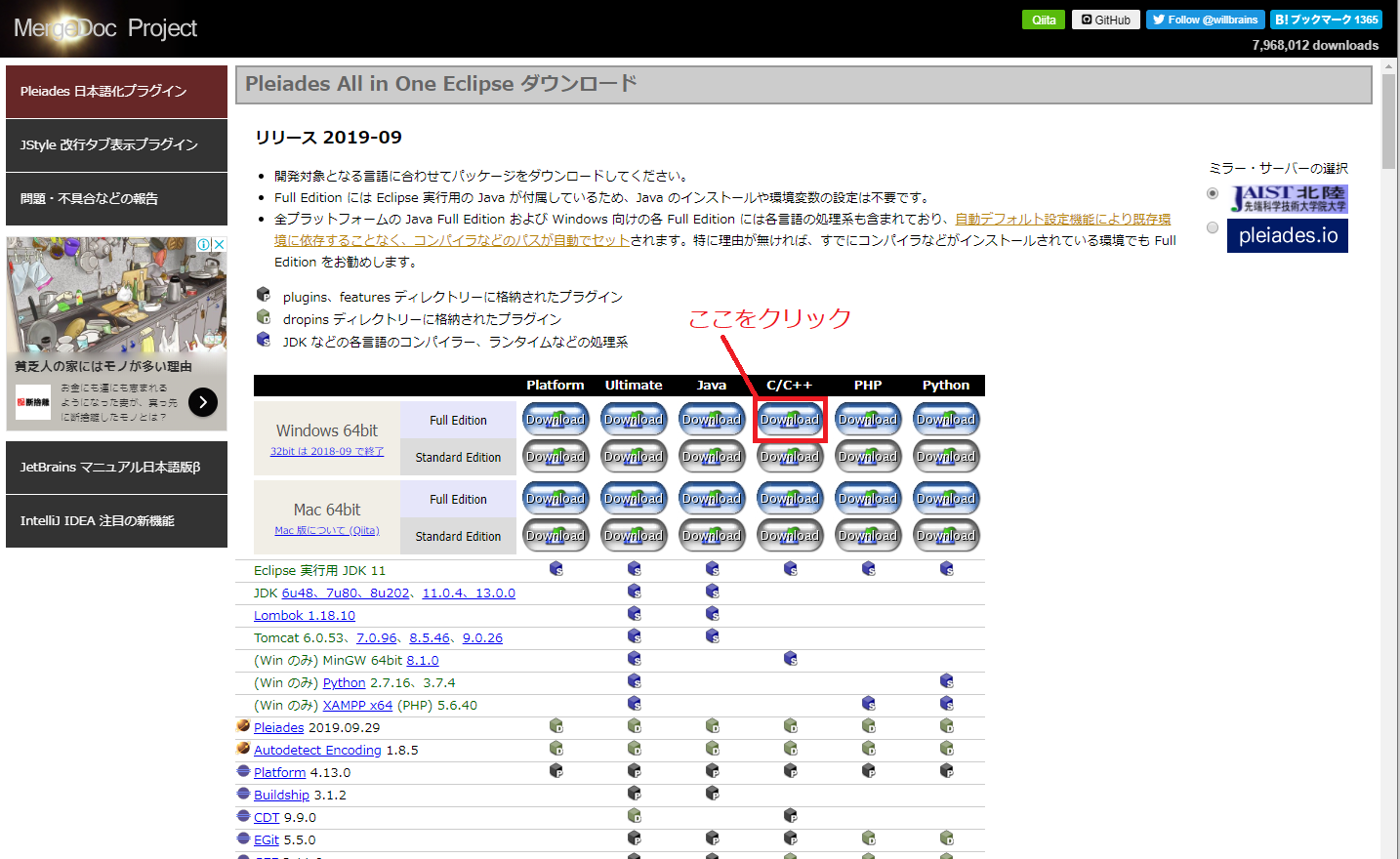The image size is (1400, 859).
Task: Open the XAMPP x64 link
Action: point(357,705)
